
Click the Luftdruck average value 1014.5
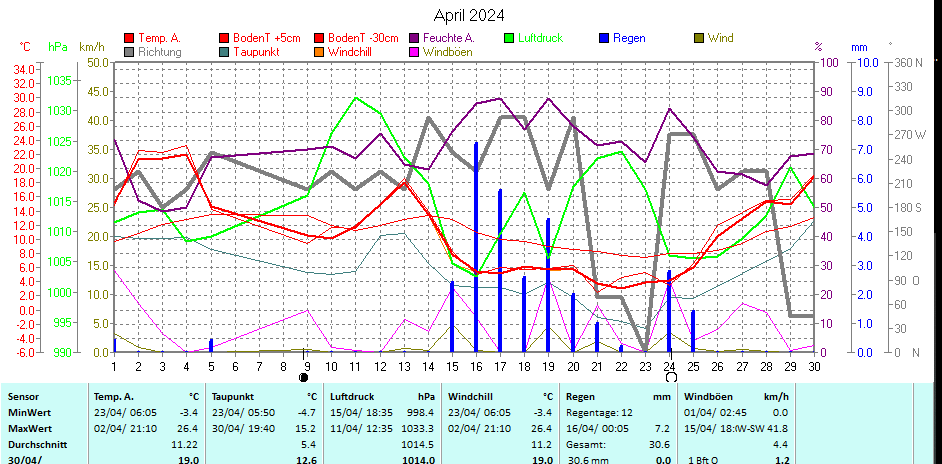pos(419,445)
